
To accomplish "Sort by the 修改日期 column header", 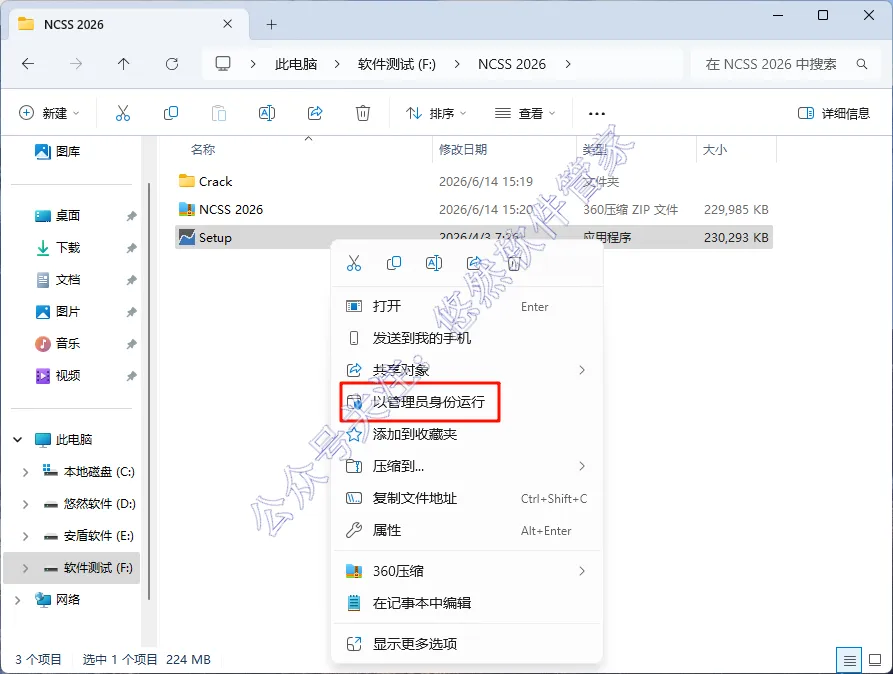I will pos(463,149).
